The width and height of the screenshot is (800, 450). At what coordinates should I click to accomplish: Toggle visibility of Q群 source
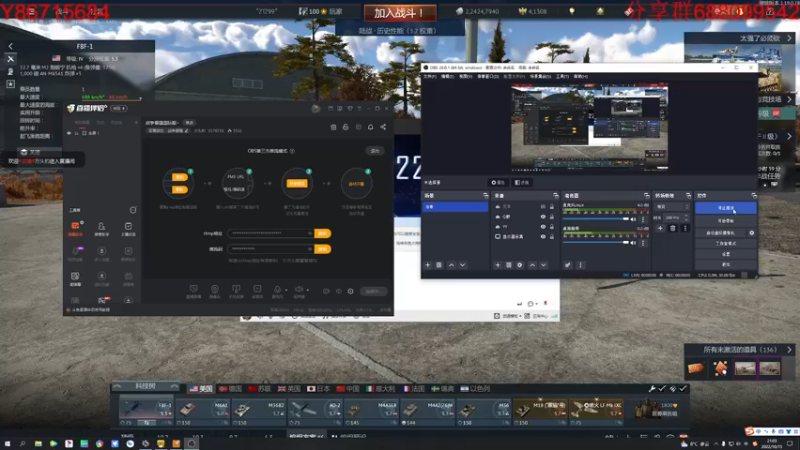[543, 217]
